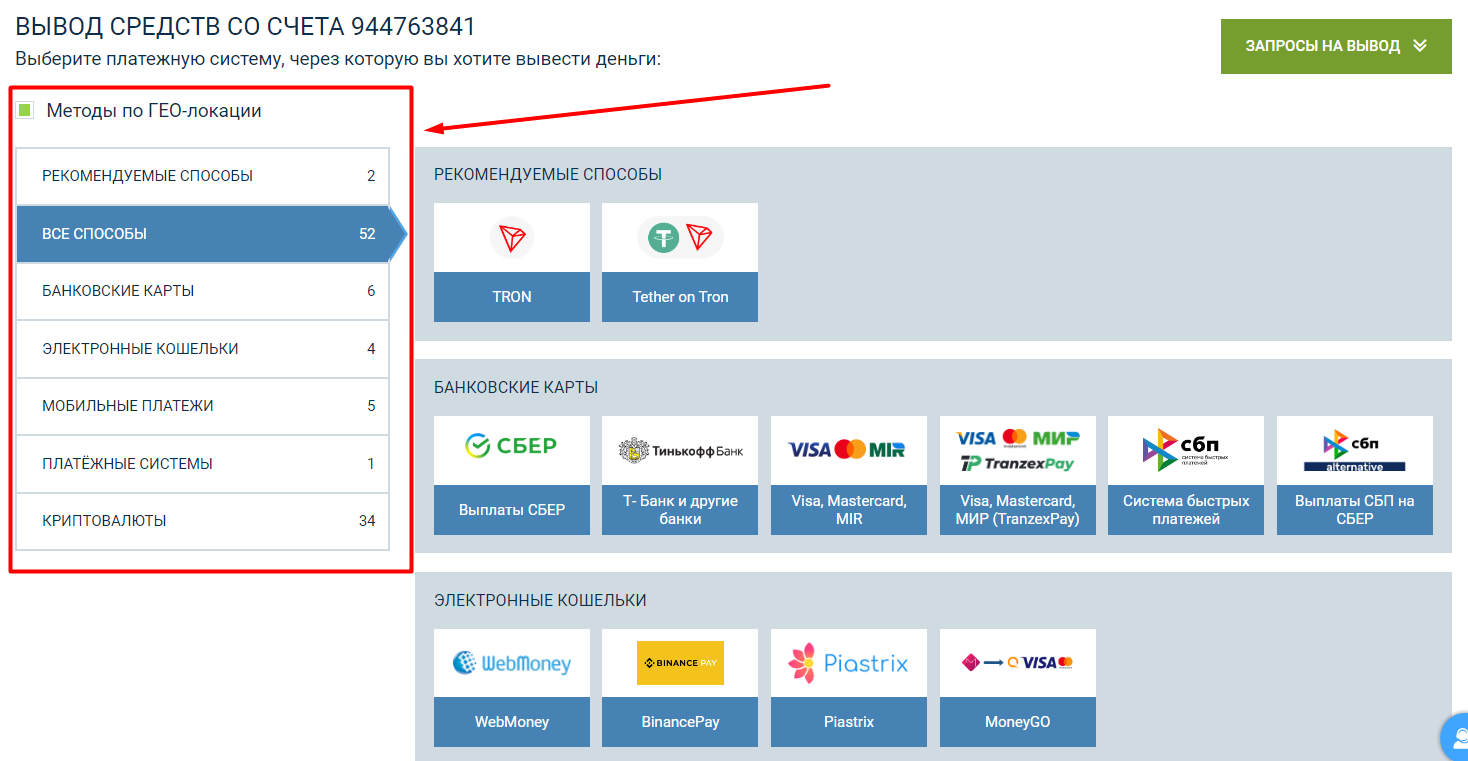The width and height of the screenshot is (1468, 761).
Task: Open the support chat bubble
Action: (x=1456, y=738)
